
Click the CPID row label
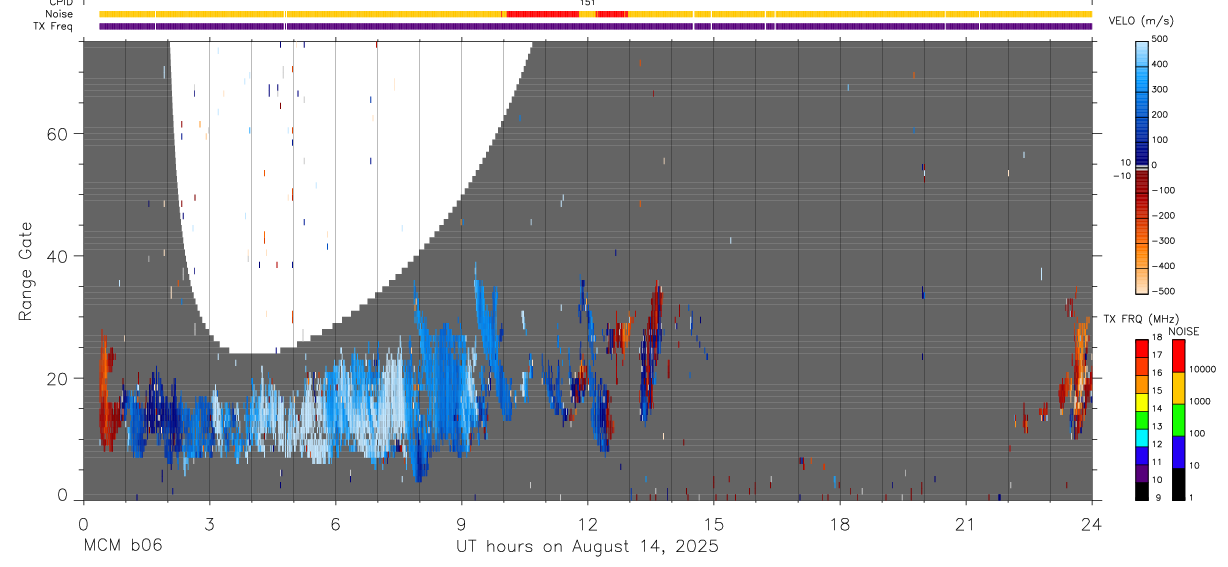pyautogui.click(x=60, y=3)
